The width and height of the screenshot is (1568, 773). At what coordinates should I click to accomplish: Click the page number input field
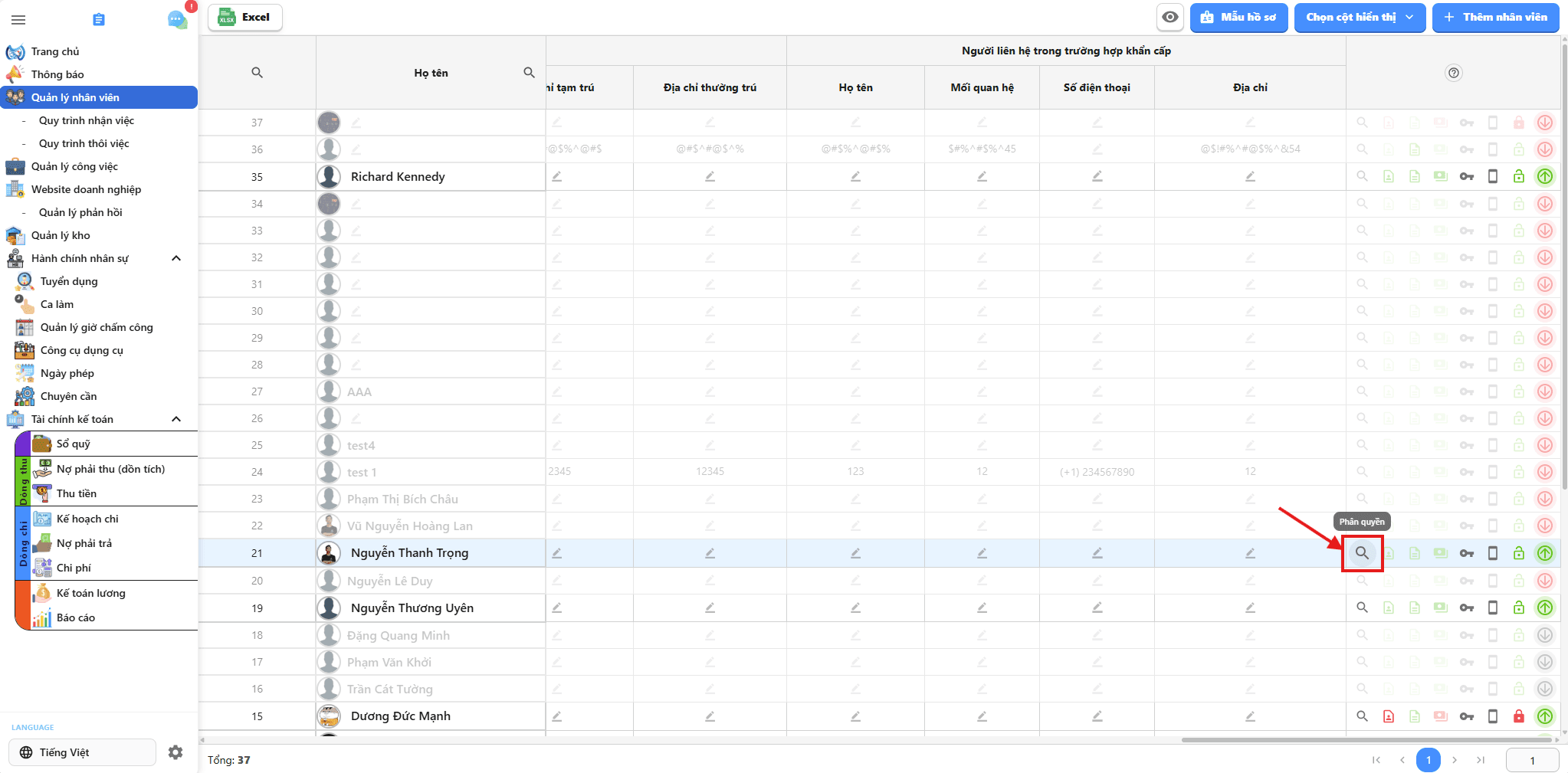[1533, 760]
